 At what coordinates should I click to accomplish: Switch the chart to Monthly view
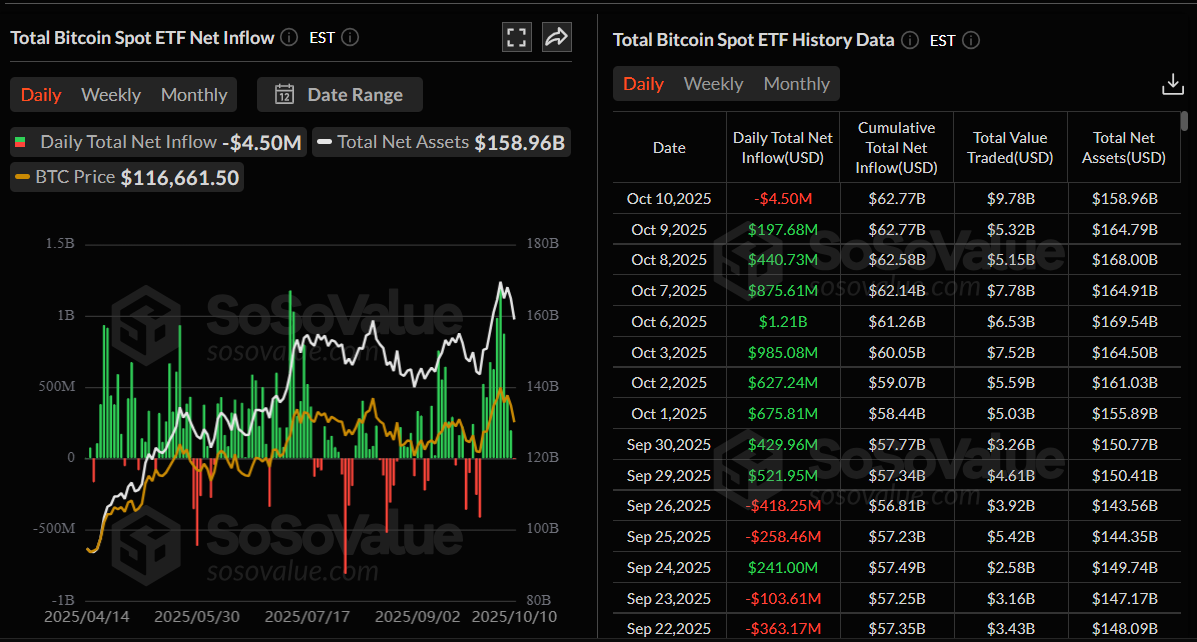point(194,95)
